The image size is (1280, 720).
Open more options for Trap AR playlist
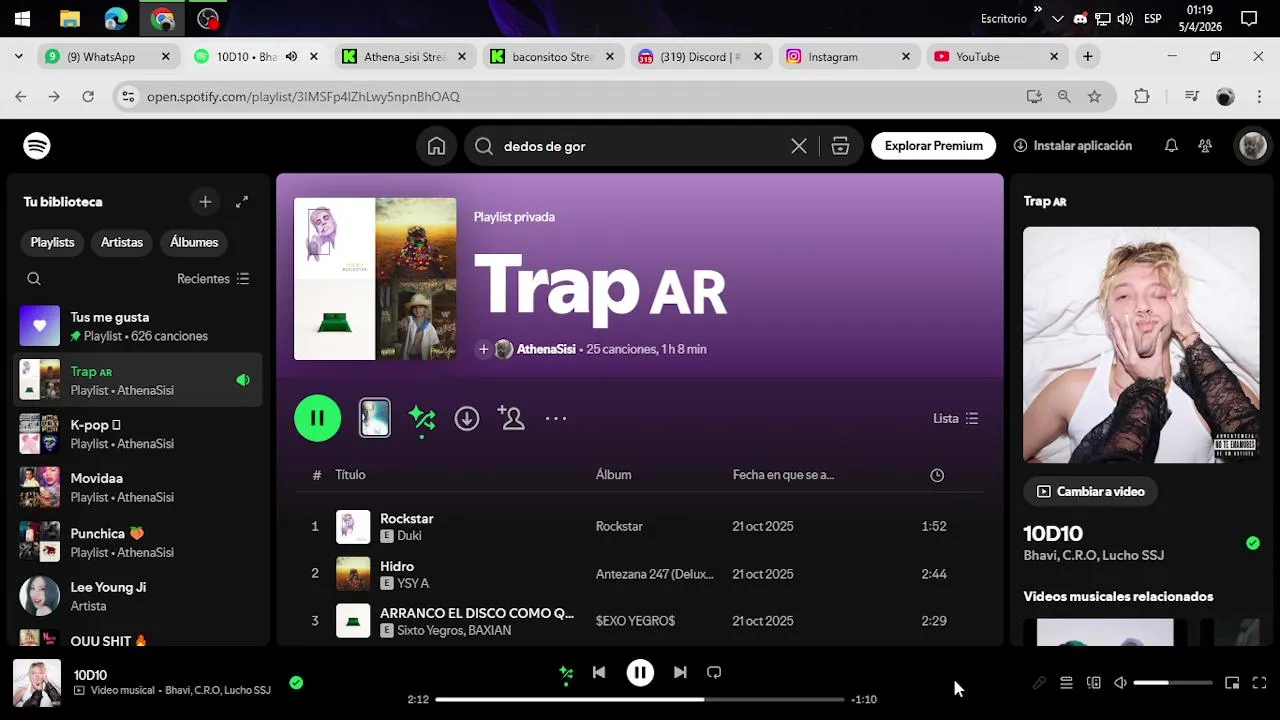[556, 418]
